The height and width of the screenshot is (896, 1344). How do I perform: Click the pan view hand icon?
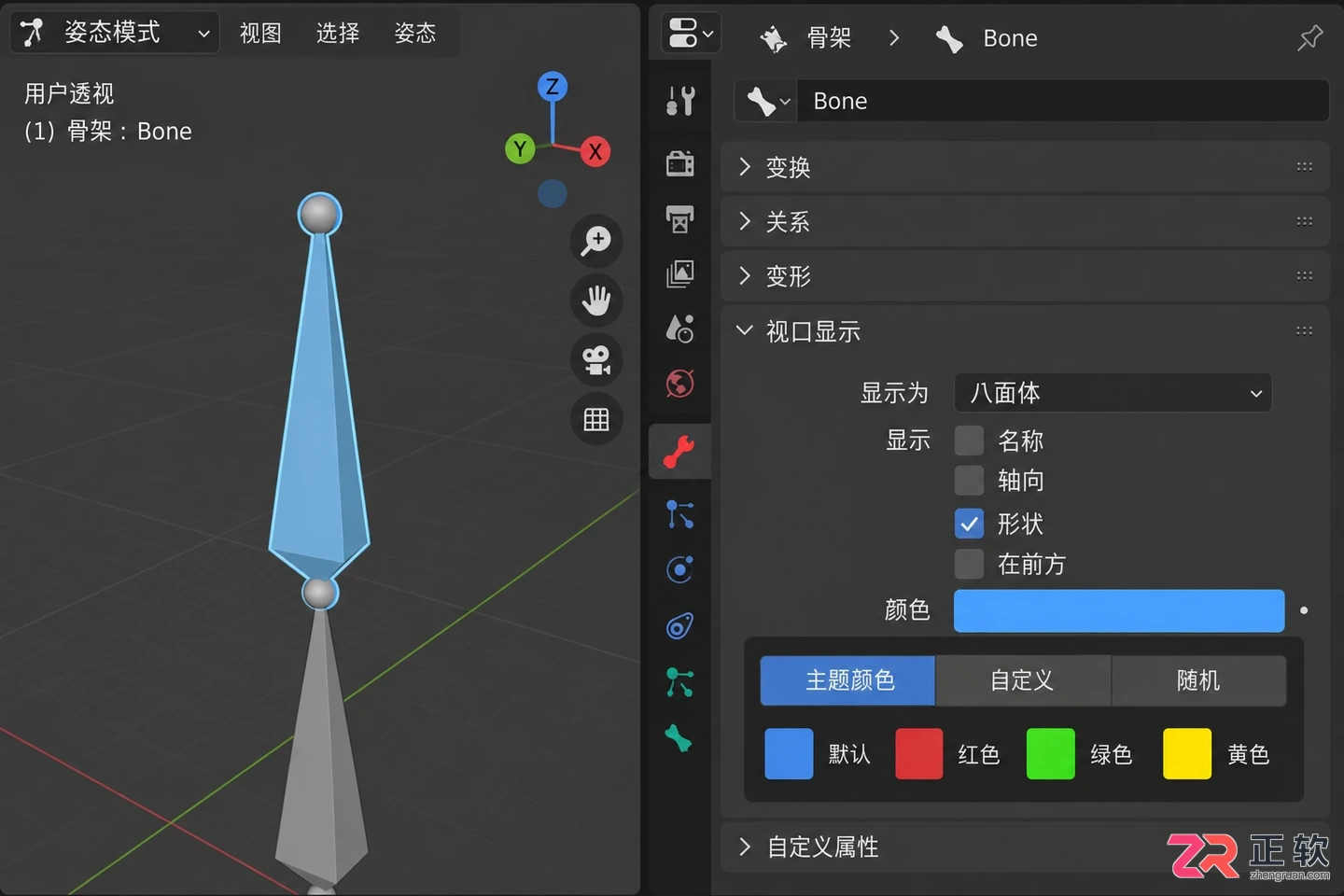tap(596, 301)
